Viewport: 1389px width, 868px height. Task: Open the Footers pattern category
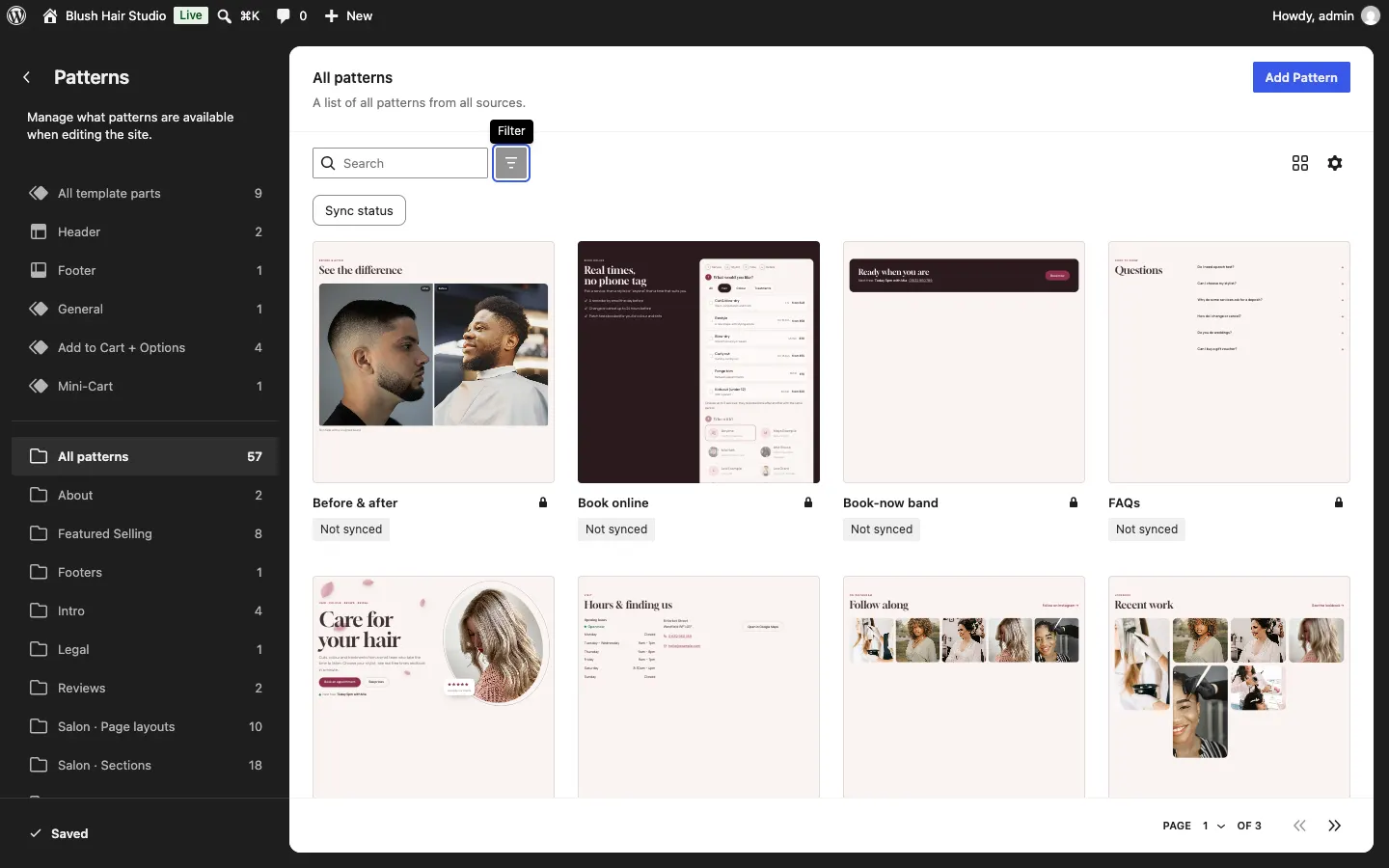[145, 572]
